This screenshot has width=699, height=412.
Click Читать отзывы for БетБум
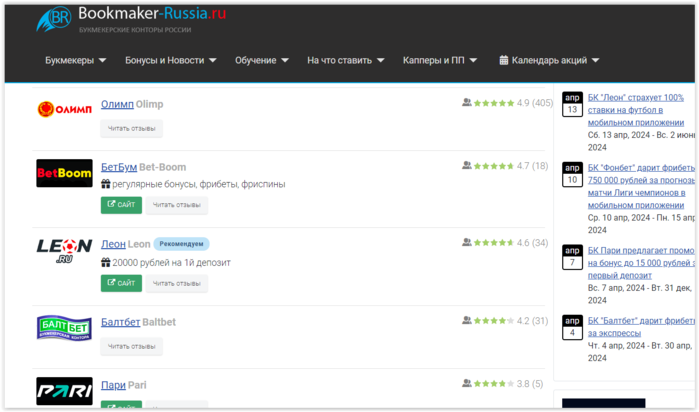(177, 205)
